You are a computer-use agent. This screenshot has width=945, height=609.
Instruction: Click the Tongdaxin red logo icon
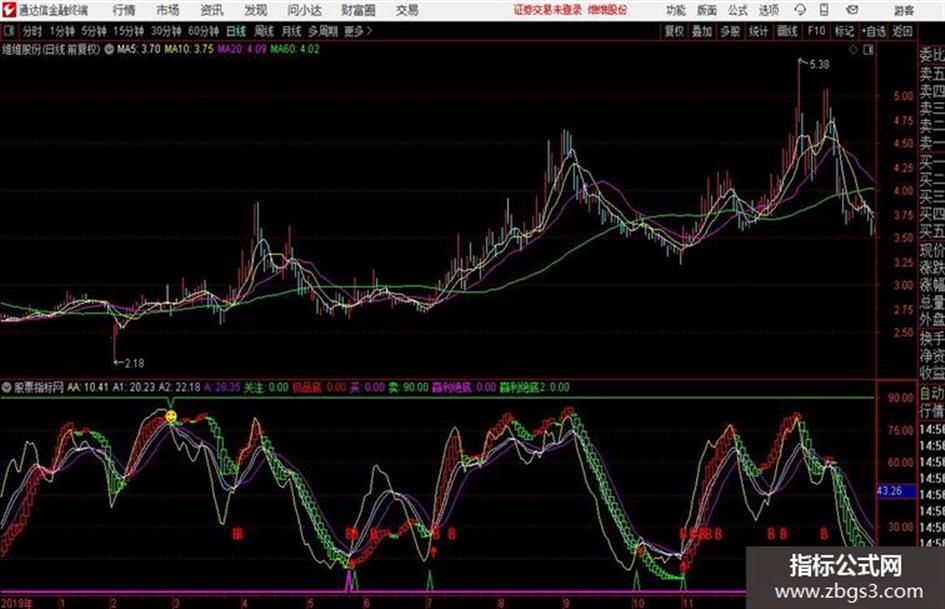tap(8, 10)
